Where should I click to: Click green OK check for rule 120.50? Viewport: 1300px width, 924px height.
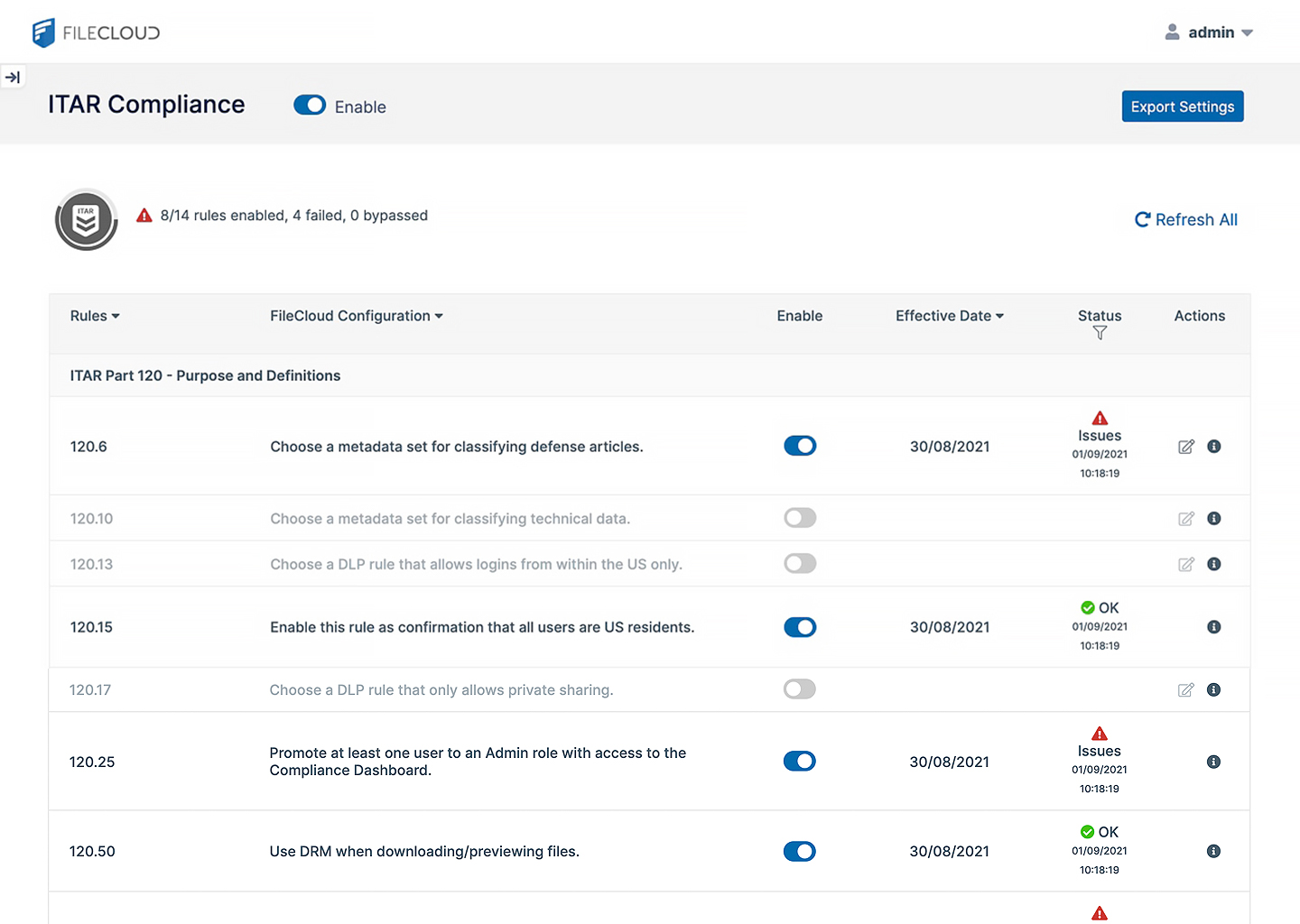[x=1088, y=832]
